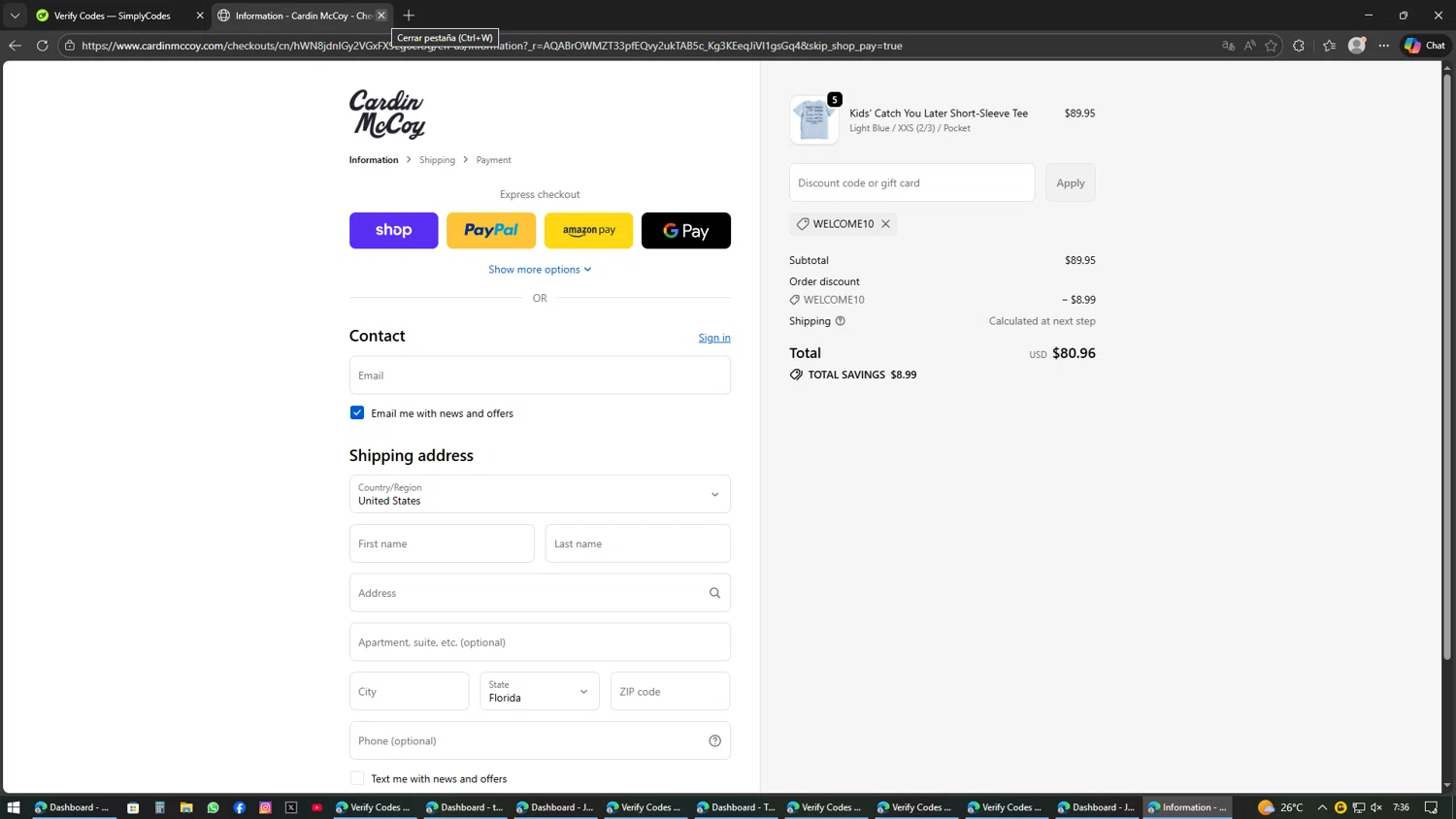This screenshot has height=819, width=1456.
Task: Open the browser profile avatar
Action: pyautogui.click(x=1357, y=46)
